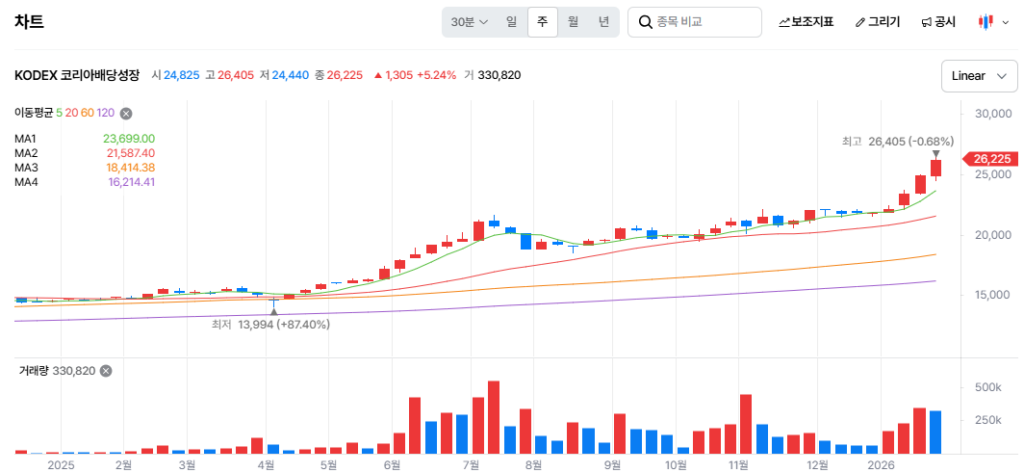
Task: Open the 공시 disclosures megaphone
Action: (x=938, y=22)
